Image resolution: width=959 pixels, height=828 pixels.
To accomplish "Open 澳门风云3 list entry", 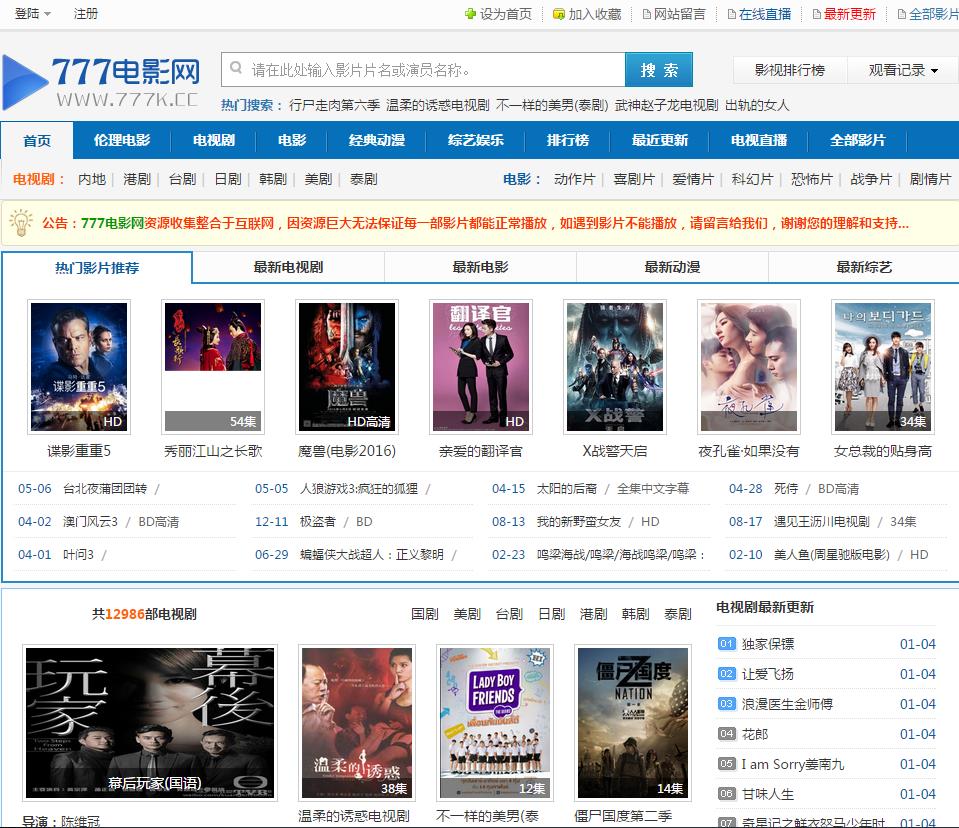I will [91, 522].
